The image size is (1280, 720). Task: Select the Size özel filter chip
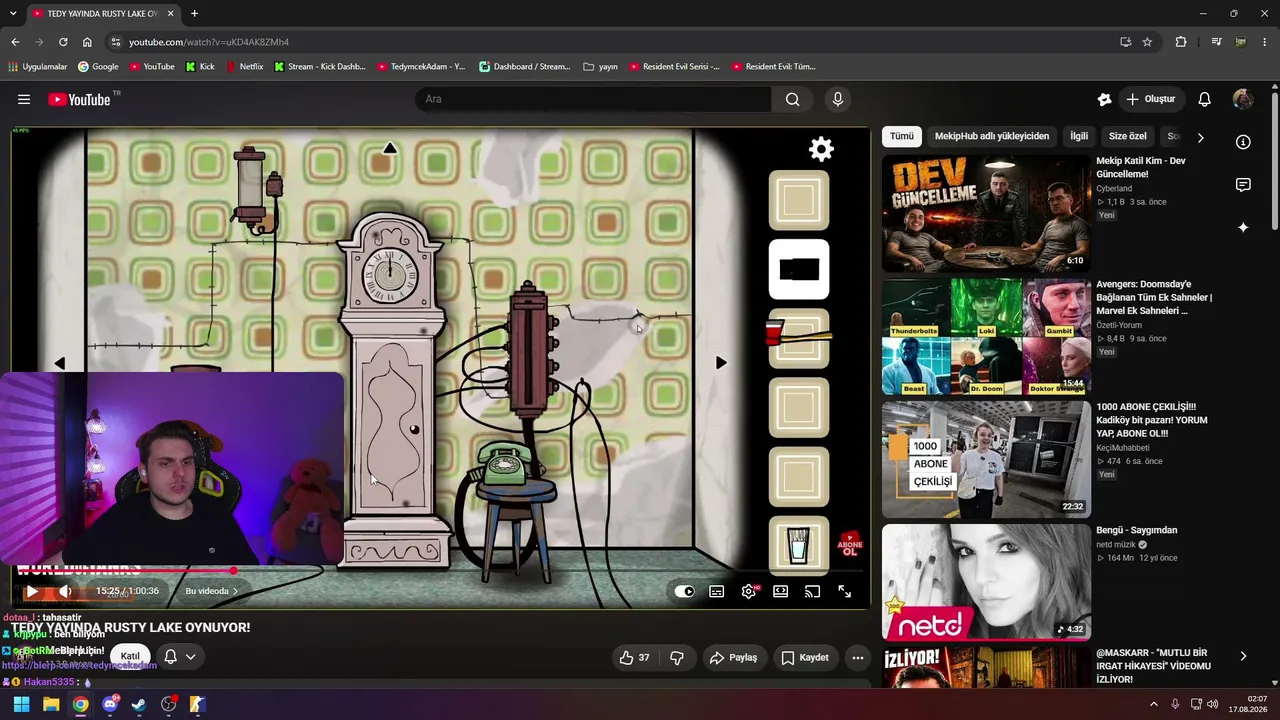(x=1128, y=136)
